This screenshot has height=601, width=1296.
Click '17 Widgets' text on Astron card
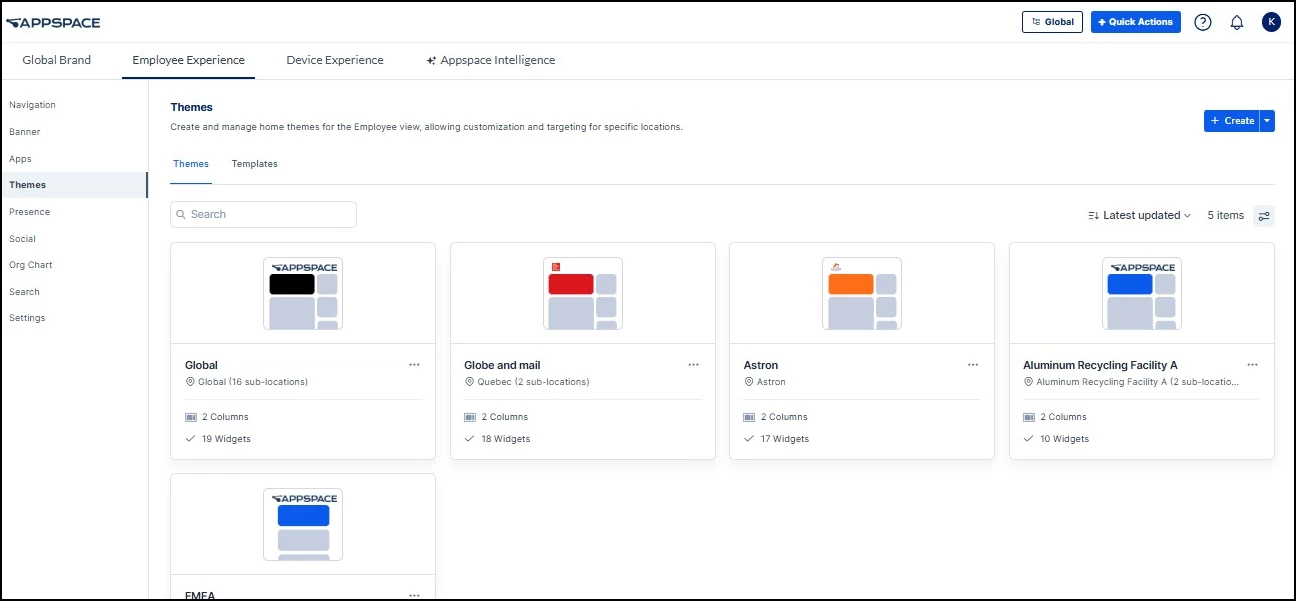click(x=785, y=439)
